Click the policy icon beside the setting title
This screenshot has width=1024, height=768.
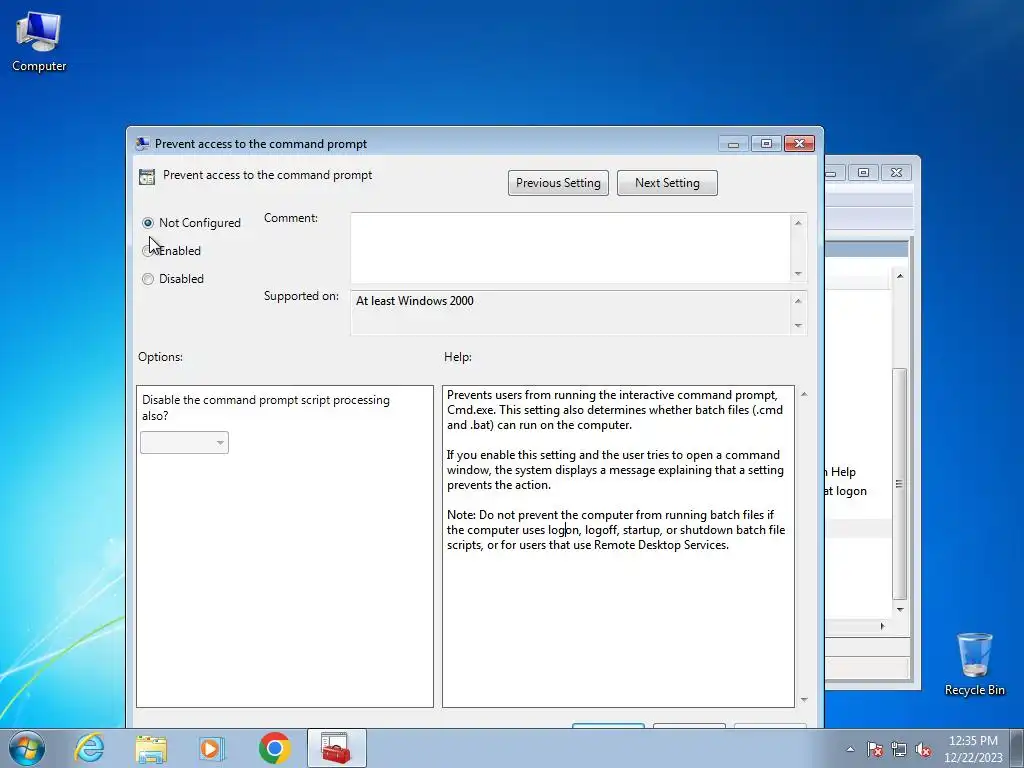tap(147, 176)
